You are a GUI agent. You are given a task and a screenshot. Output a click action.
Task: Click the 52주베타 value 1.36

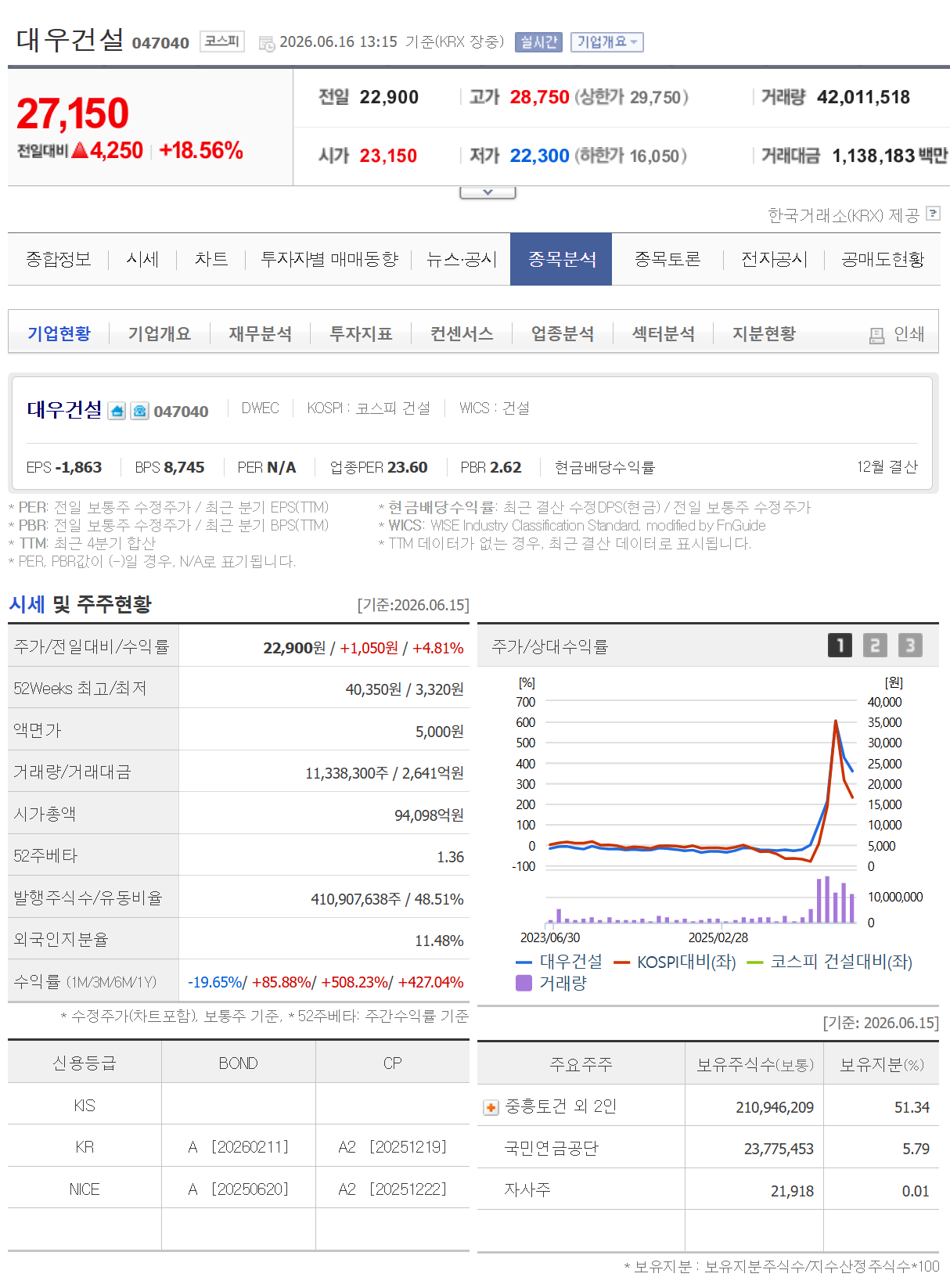(x=450, y=857)
